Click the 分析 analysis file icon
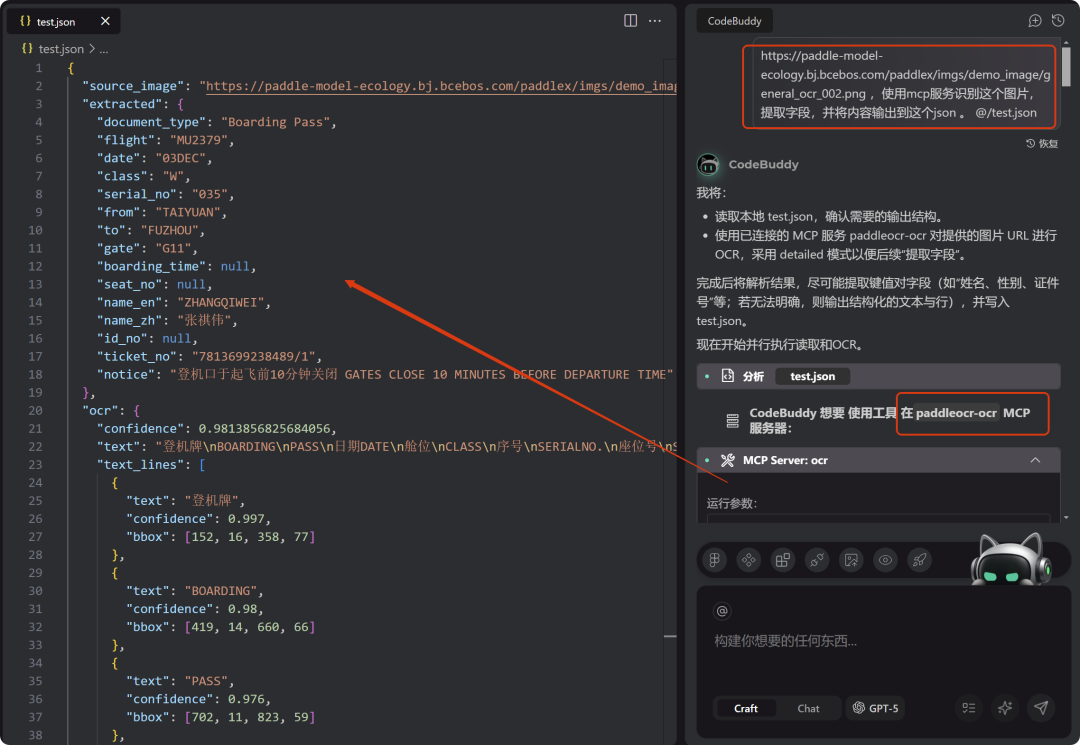 click(x=727, y=376)
